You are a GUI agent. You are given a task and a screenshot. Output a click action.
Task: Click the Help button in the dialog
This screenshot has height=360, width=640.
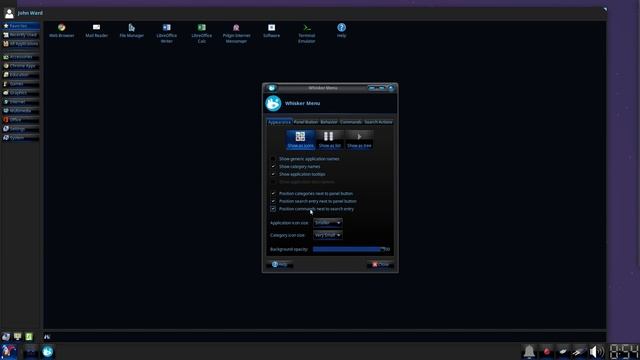click(280, 264)
